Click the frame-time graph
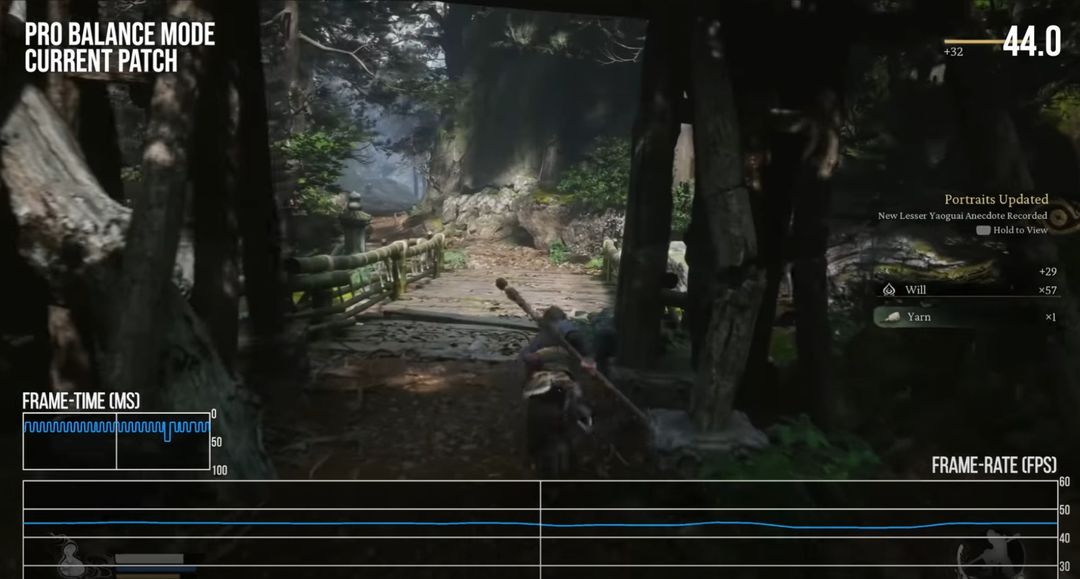This screenshot has height=579, width=1080. (116, 441)
